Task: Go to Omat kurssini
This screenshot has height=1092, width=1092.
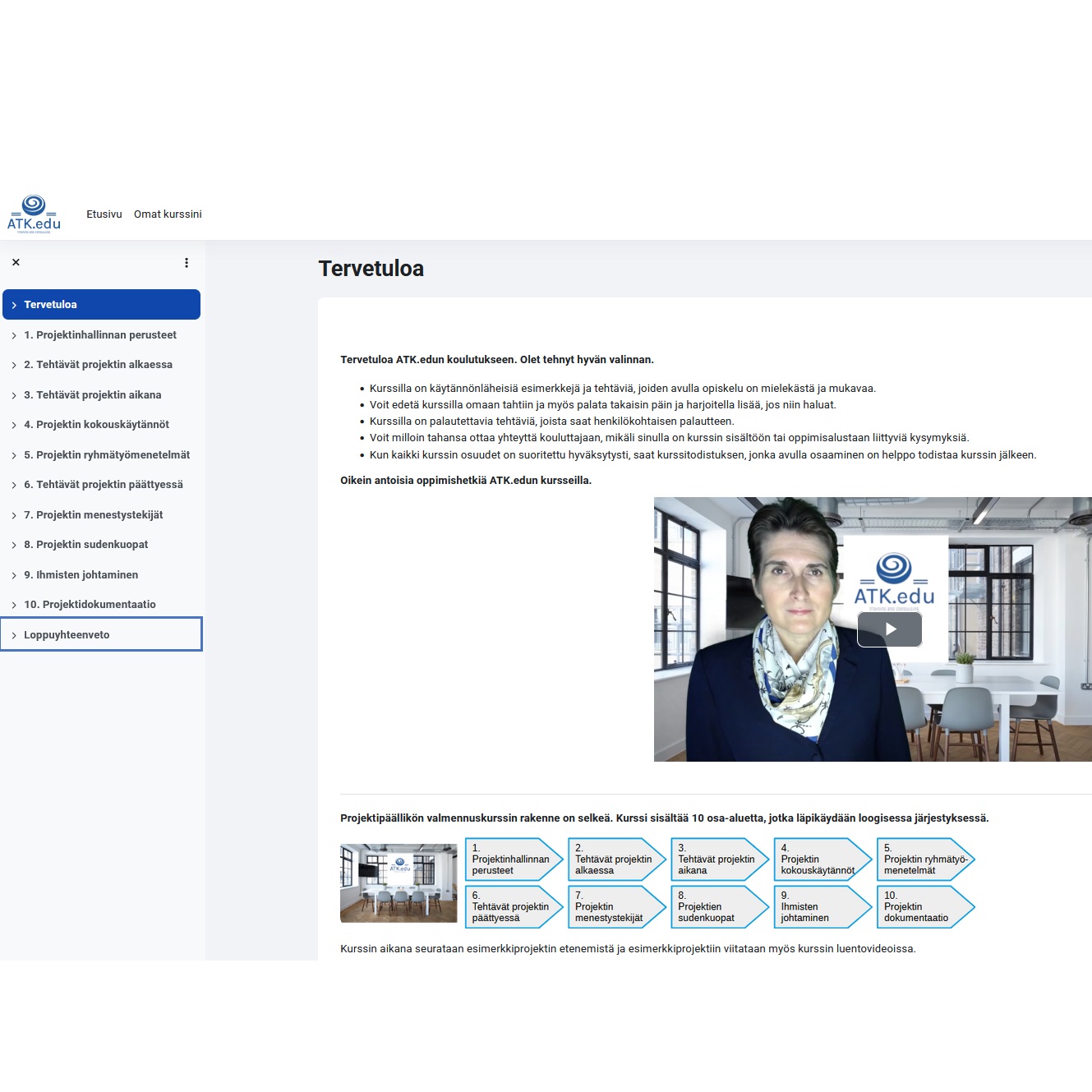Action: point(168,214)
